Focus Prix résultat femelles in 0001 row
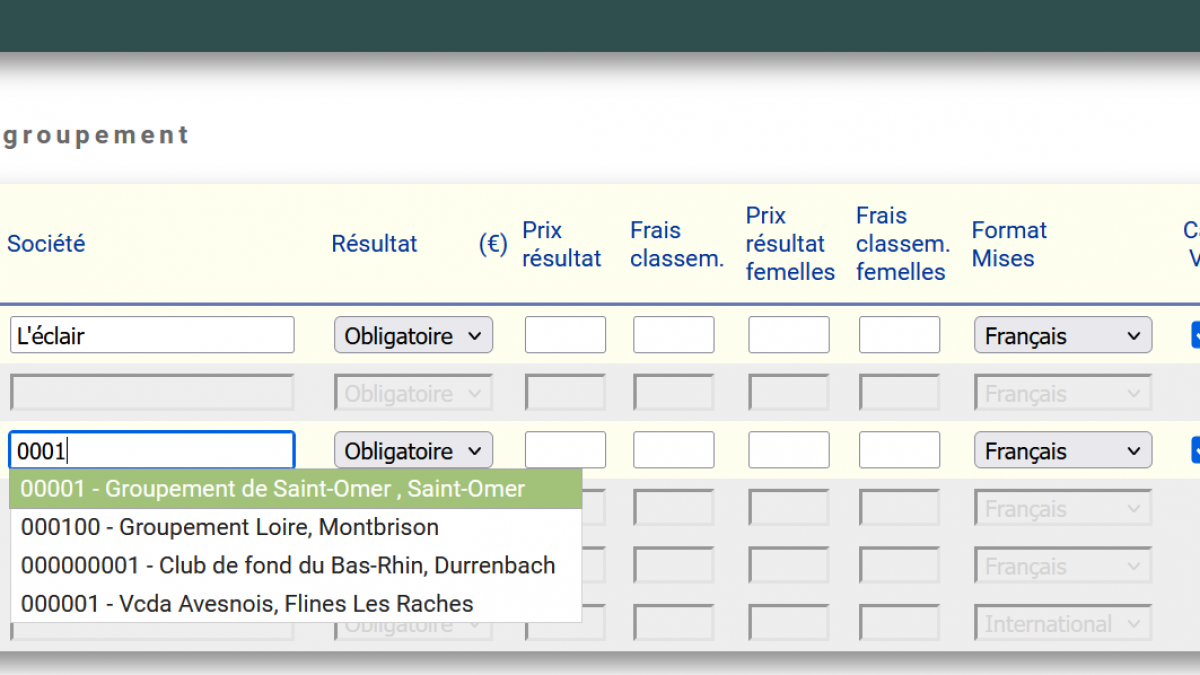 788,450
